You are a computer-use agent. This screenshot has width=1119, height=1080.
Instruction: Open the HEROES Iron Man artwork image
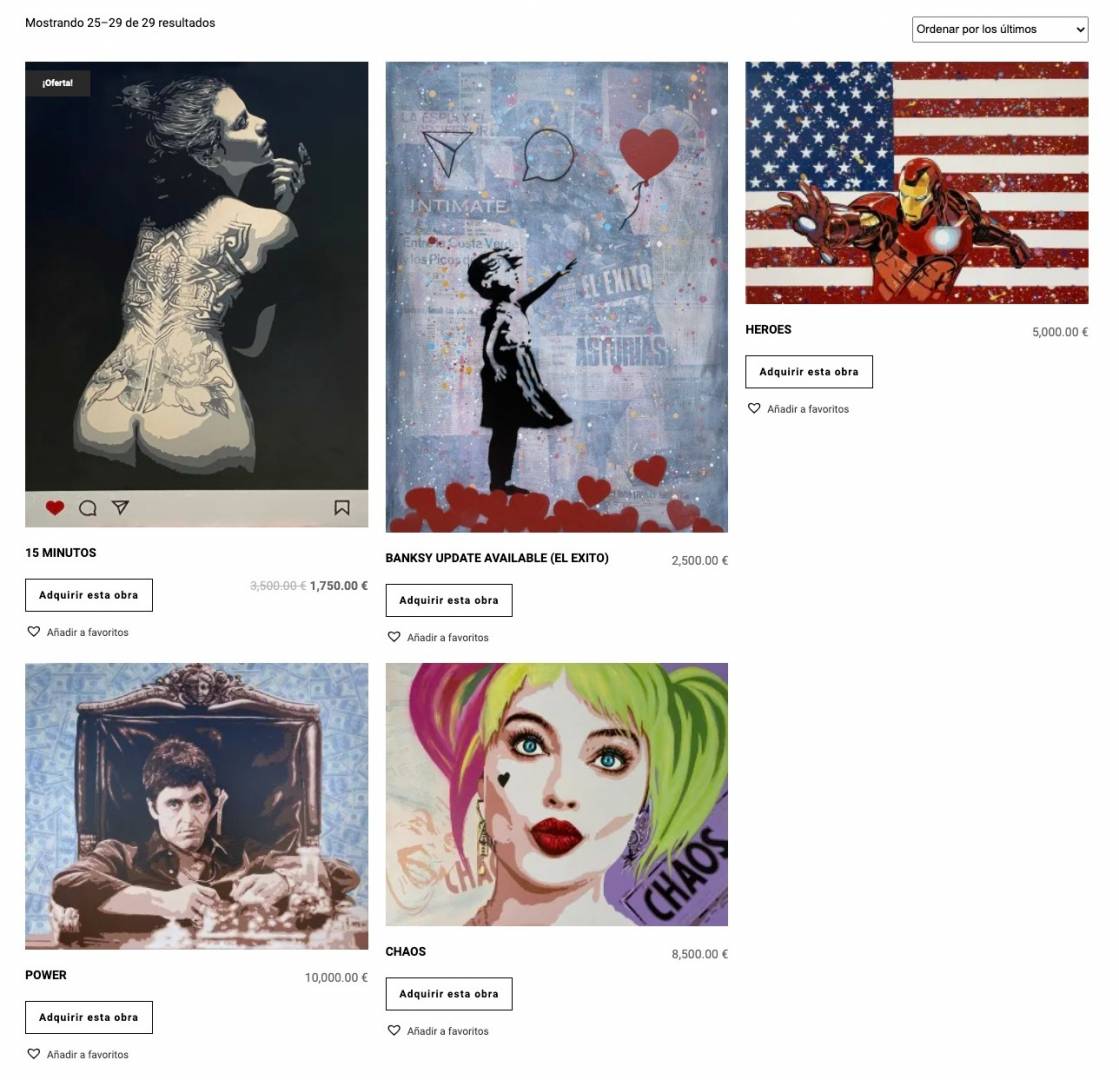(916, 183)
